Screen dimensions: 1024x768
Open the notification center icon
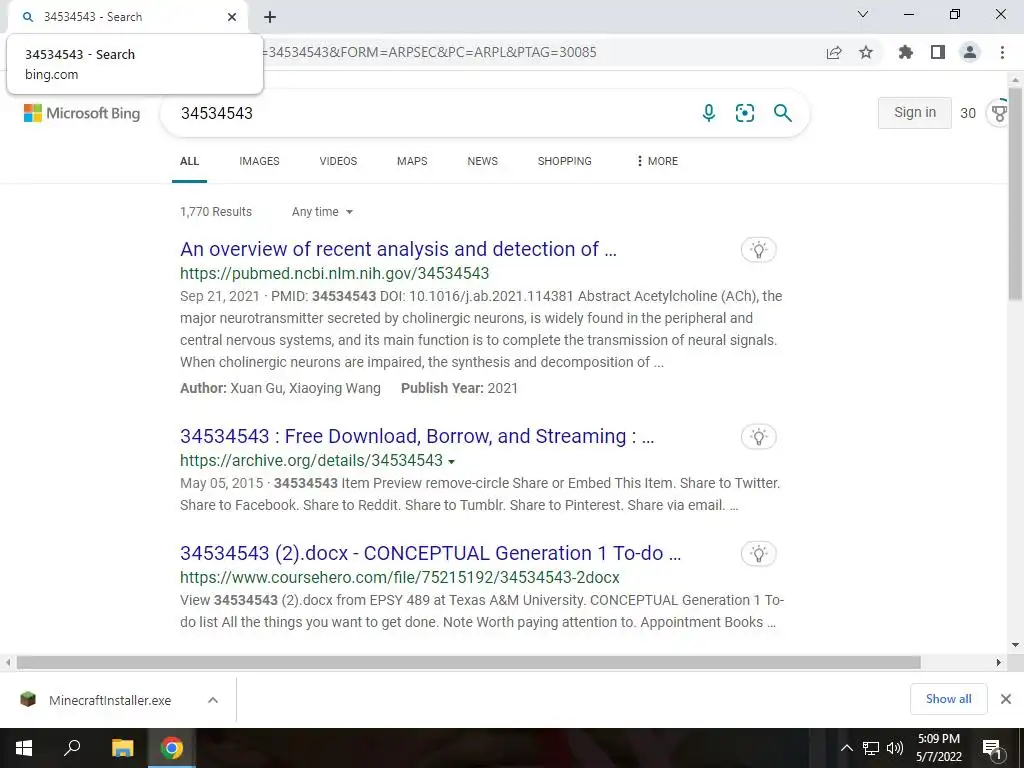[992, 749]
